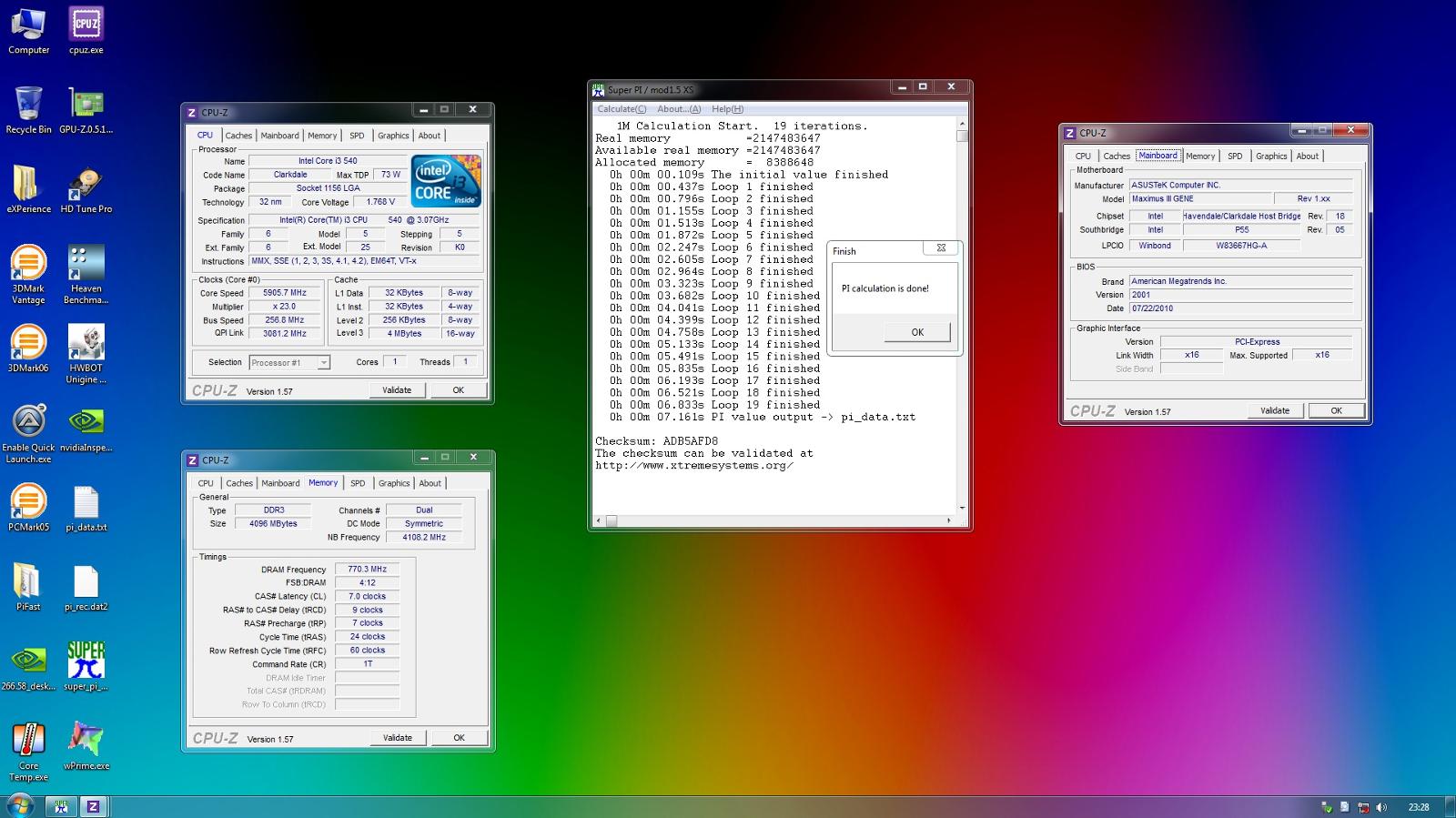Switch to CPU tab in memory CPU-Z window
Screen dimensions: 1456x818
click(x=206, y=483)
